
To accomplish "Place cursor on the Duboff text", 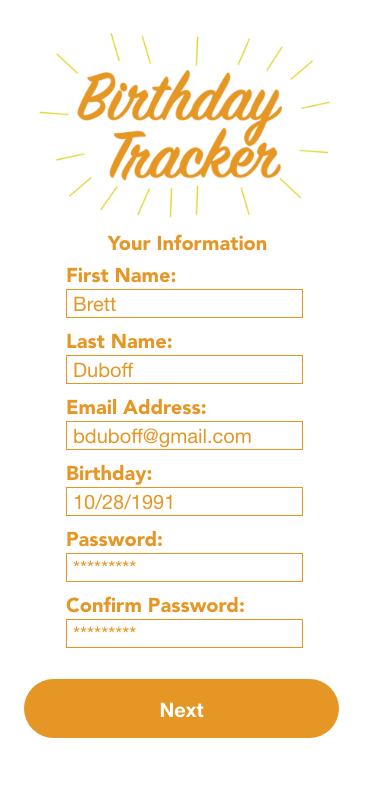I will (103, 370).
